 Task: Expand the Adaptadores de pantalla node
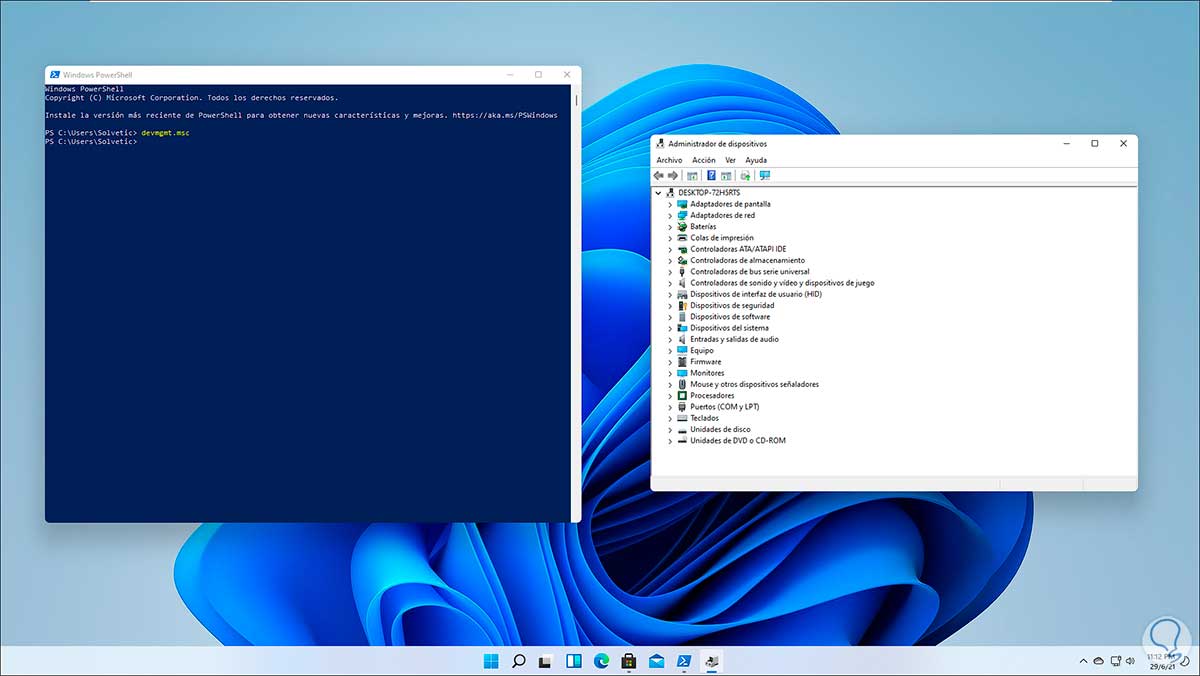670,204
